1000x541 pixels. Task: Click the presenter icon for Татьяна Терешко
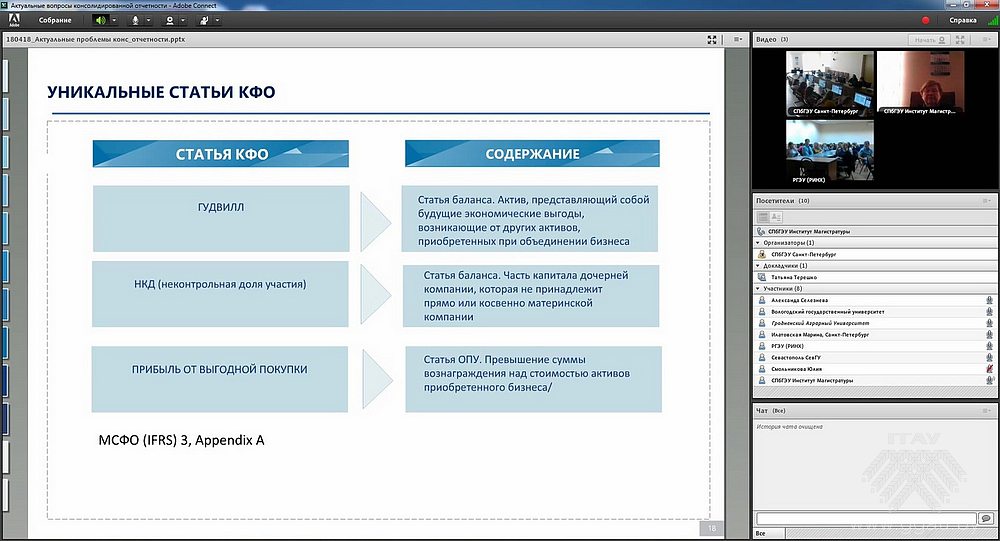click(761, 278)
